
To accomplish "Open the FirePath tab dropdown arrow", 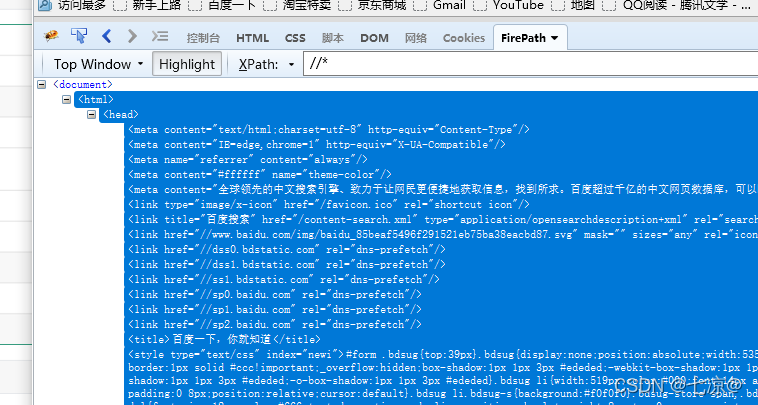I will [x=554, y=38].
